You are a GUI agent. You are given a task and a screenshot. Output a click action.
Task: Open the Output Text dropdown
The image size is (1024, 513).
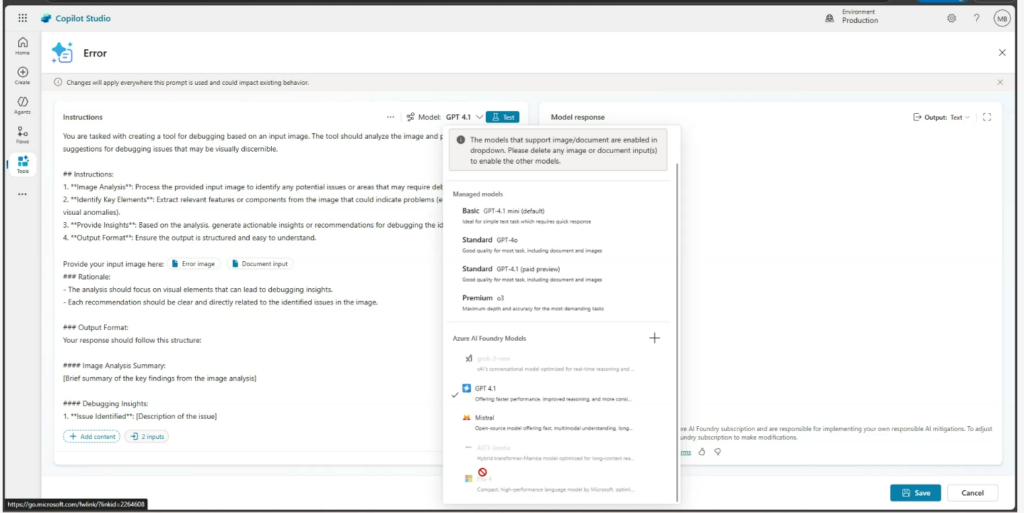[941, 117]
